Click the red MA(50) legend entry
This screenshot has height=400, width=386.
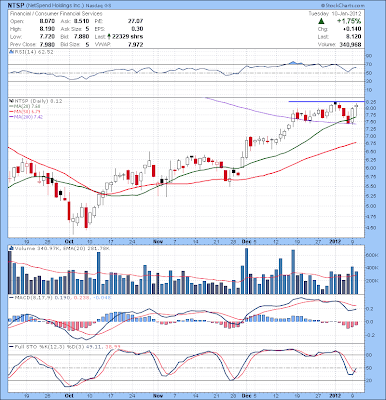click(x=26, y=111)
